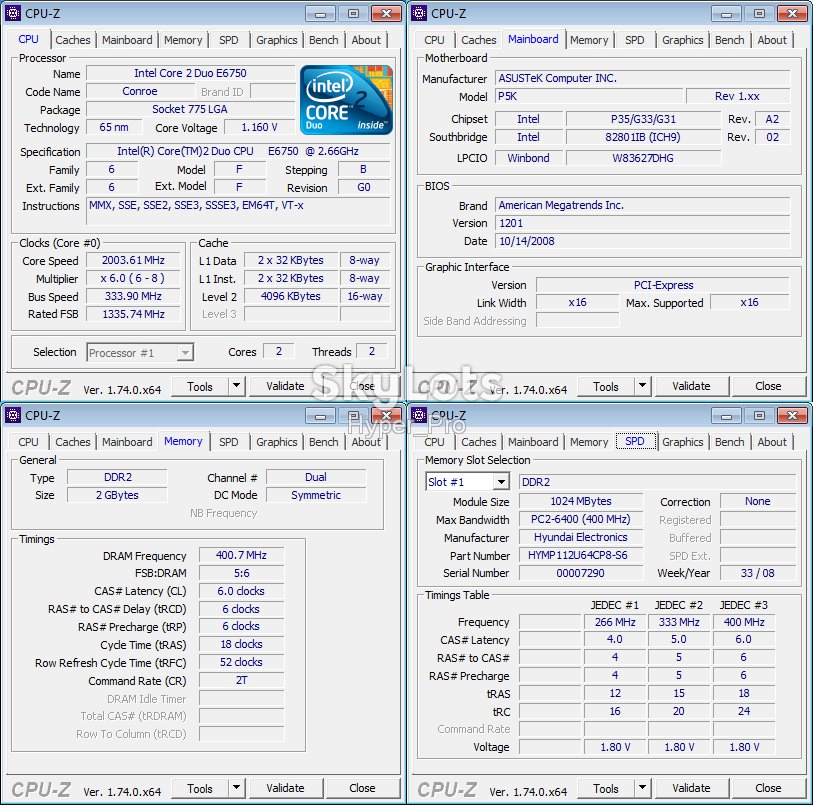
Task: Click southbridge value 82801IB (ICH9)
Action: point(643,137)
